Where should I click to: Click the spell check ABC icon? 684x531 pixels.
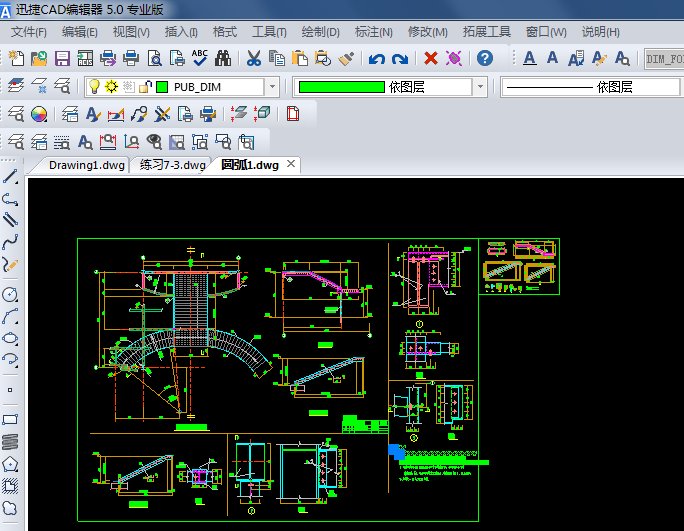[200, 59]
